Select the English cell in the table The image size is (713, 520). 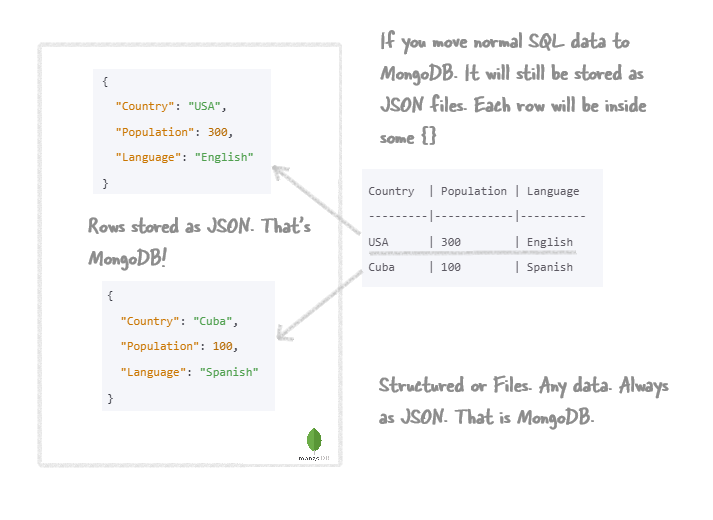click(550, 242)
